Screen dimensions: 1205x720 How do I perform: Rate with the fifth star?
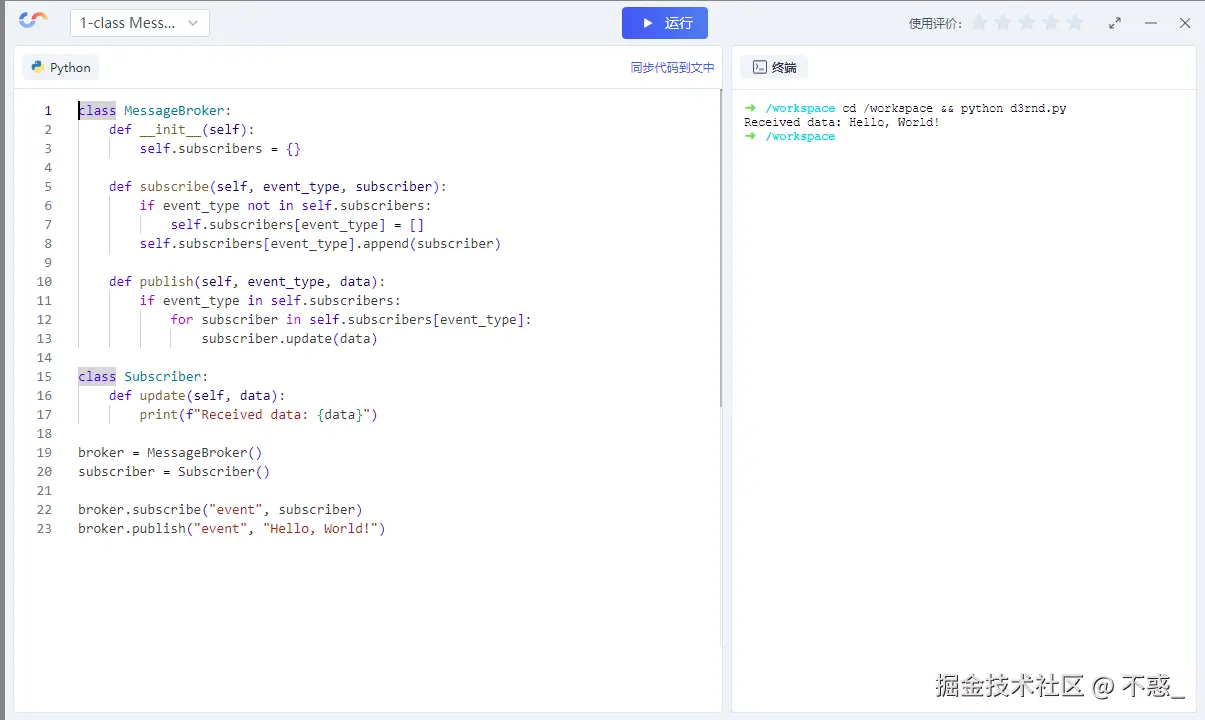tap(1075, 22)
